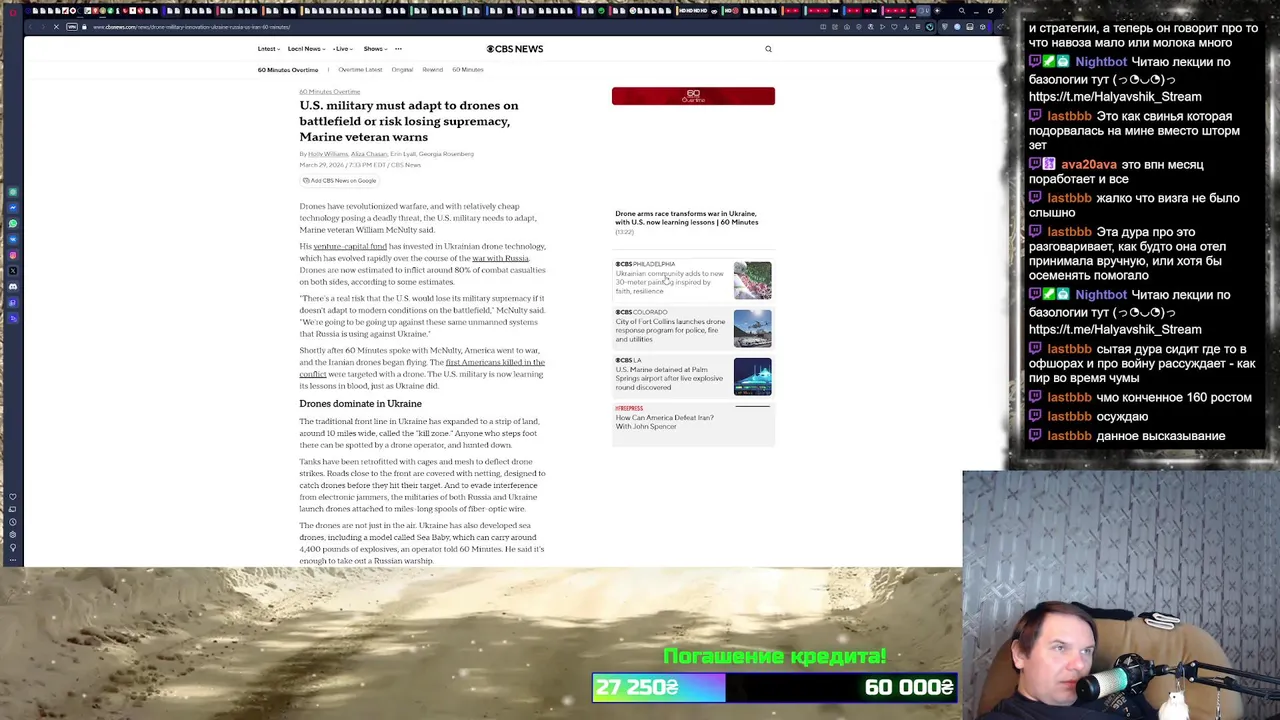Screen dimensions: 1280x720
Task: Open Messenger in browser sidebar
Action: click(x=13, y=208)
